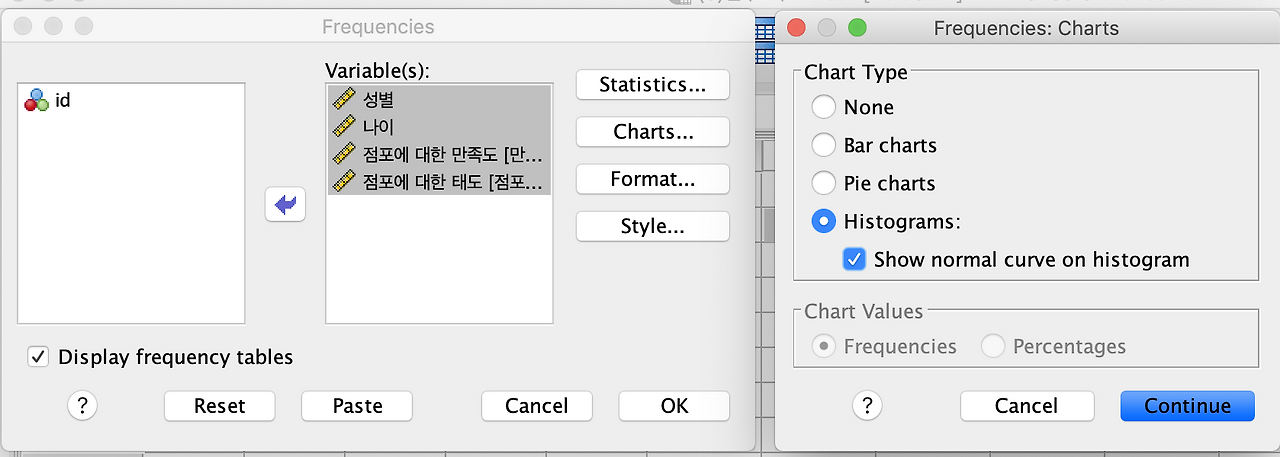Choose Bar charts option
1280x457 pixels.
[824, 145]
